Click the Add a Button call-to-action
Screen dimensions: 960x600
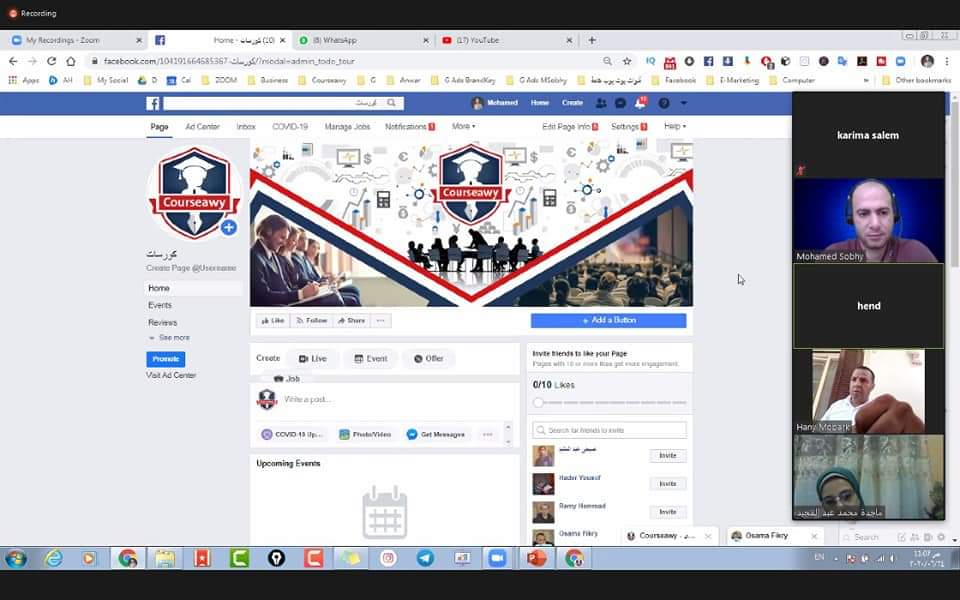(x=609, y=321)
